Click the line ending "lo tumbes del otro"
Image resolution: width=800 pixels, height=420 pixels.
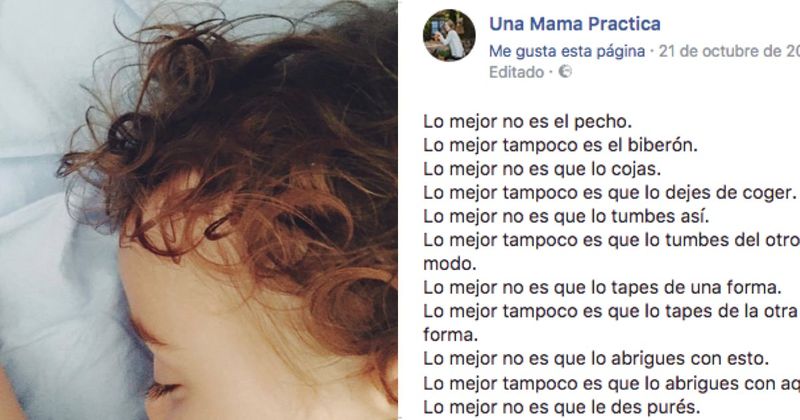[x=611, y=240]
